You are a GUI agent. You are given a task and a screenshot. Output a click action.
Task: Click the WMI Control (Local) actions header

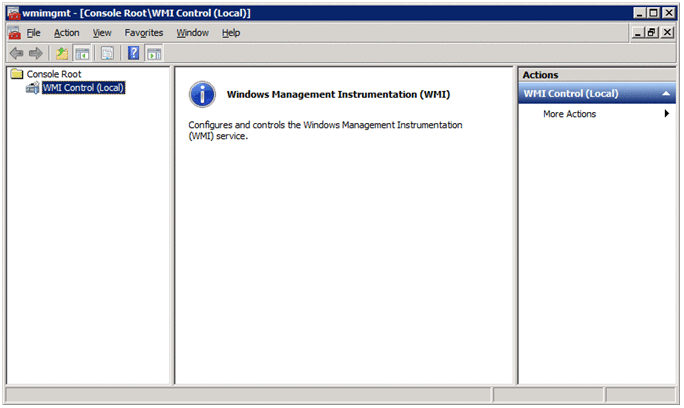(x=597, y=93)
